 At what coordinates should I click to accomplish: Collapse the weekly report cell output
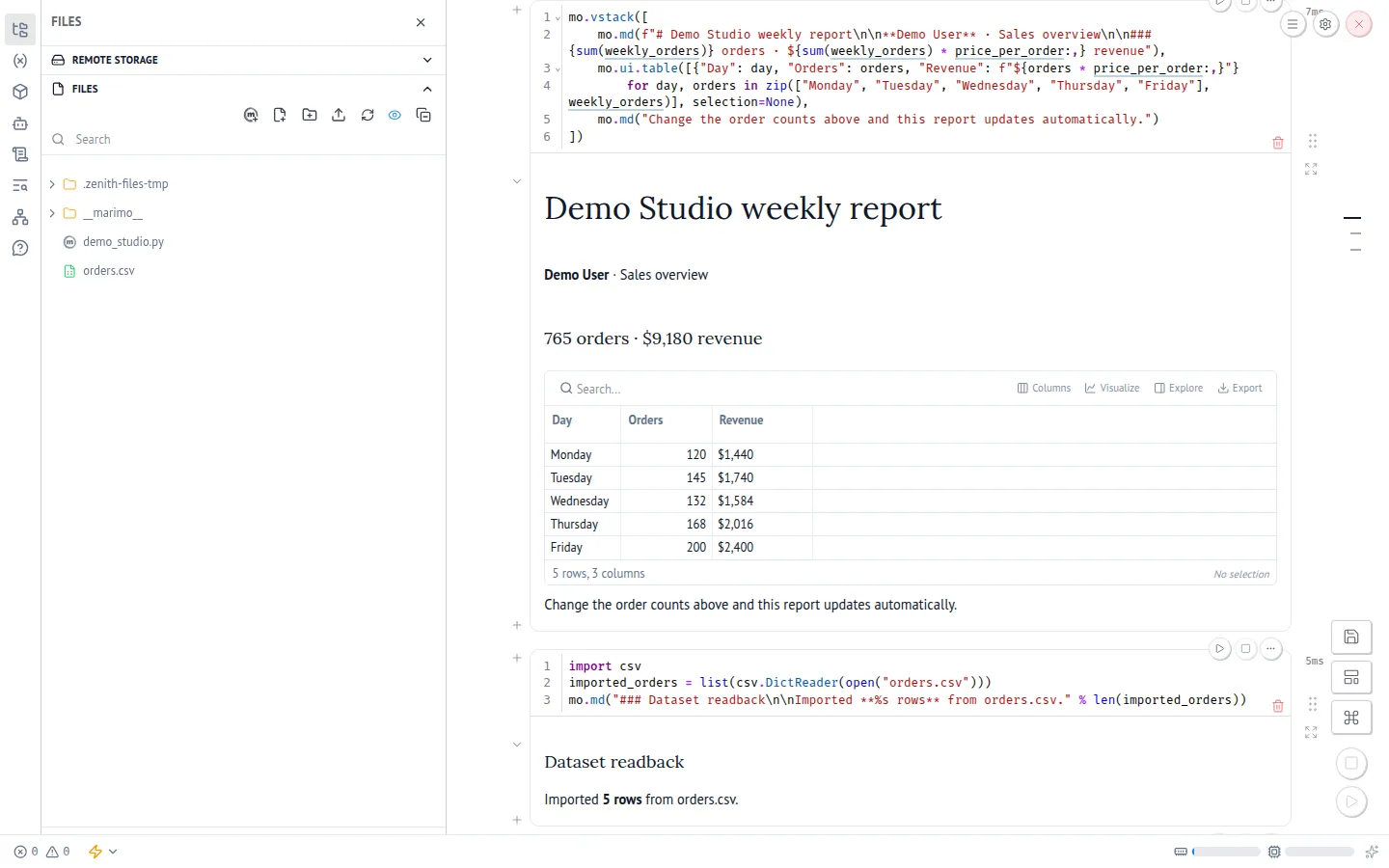(517, 181)
